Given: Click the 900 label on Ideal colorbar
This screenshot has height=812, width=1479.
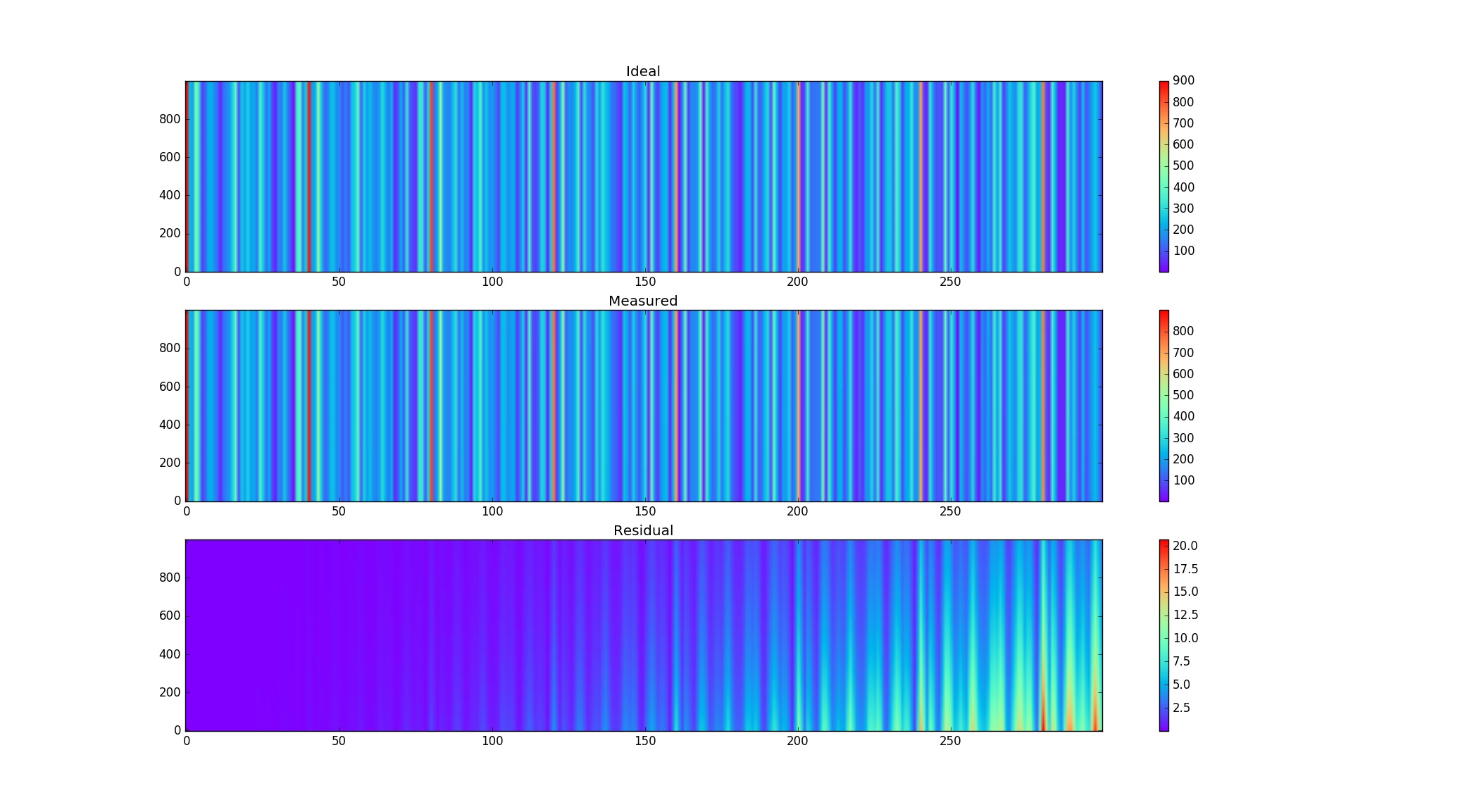Looking at the screenshot, I should coord(1183,81).
